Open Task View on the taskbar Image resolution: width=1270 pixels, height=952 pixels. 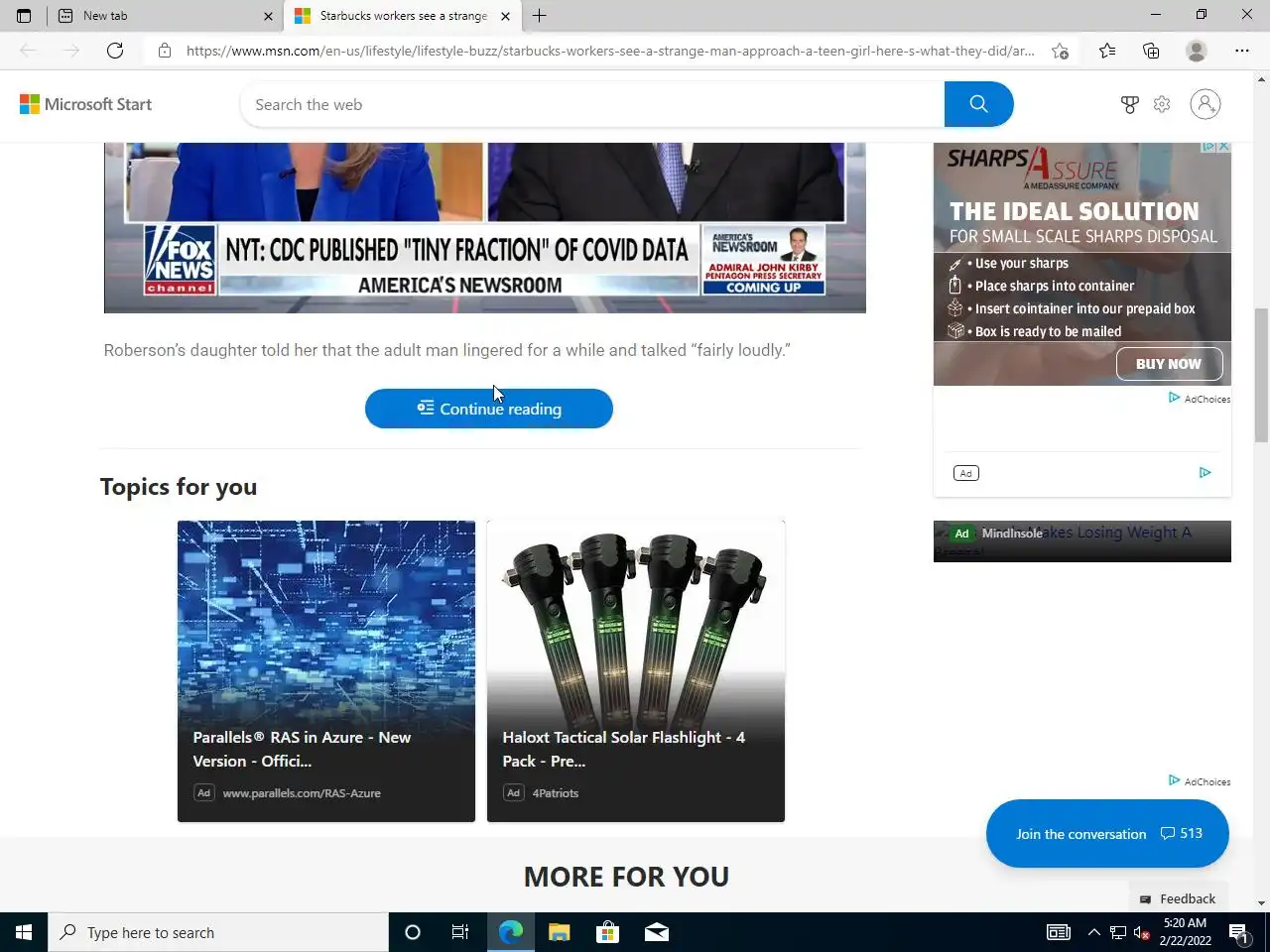[460, 932]
